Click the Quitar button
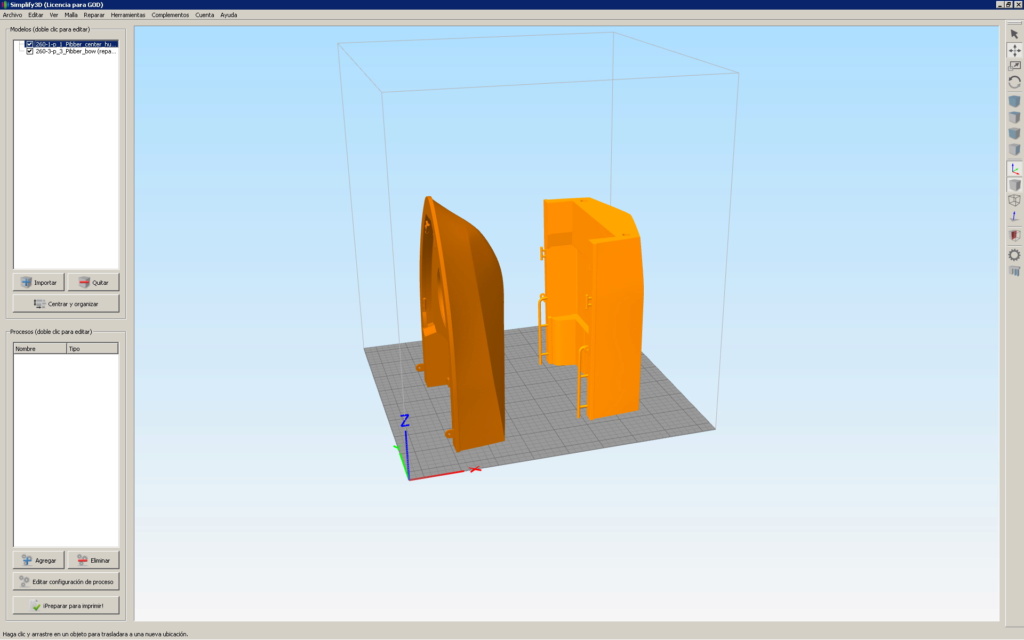Viewport: 1024px width, 640px height. point(93,282)
